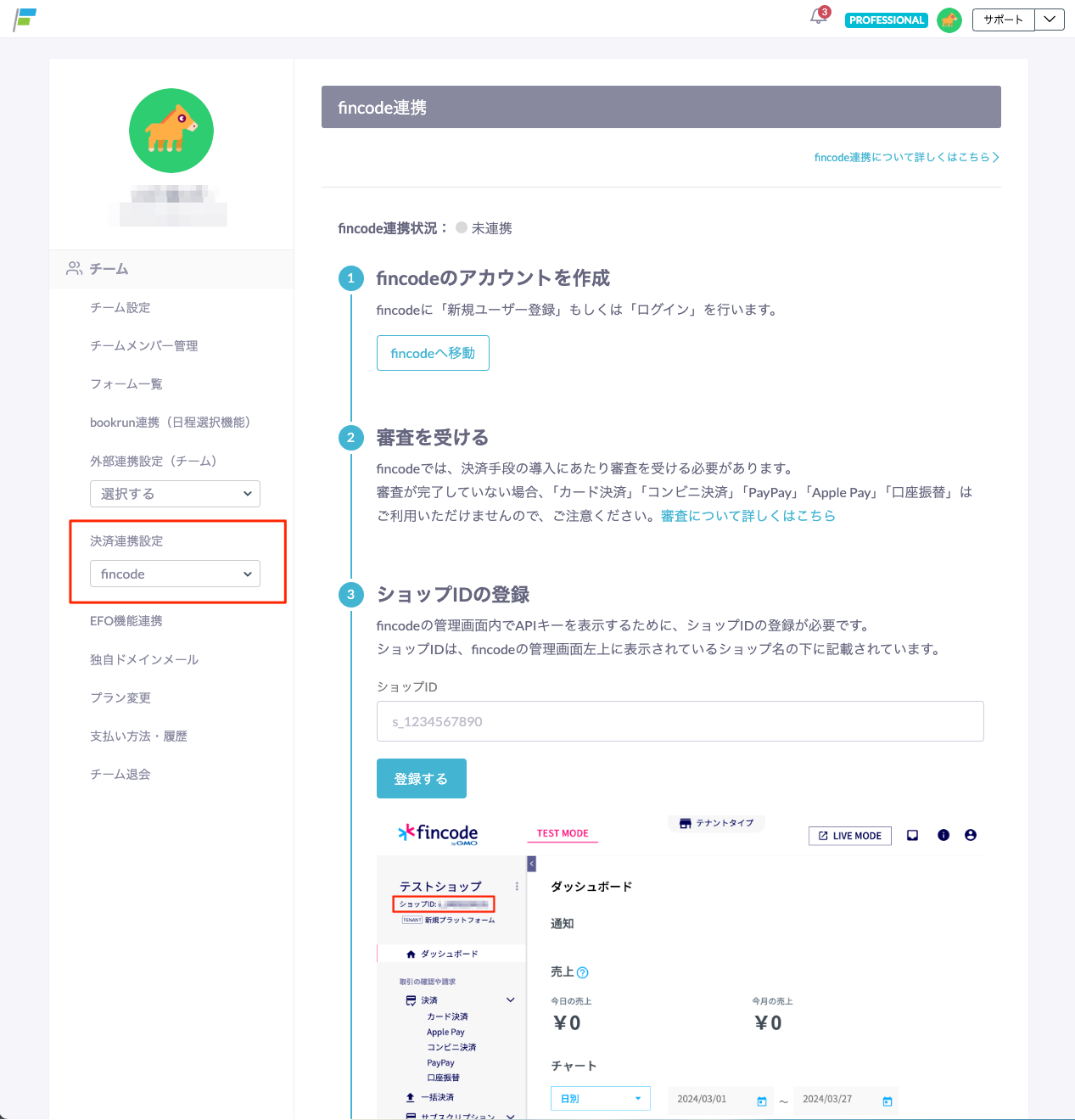The width and height of the screenshot is (1075, 1120).
Task: Click the fincodeへ移動 button
Action: click(433, 353)
